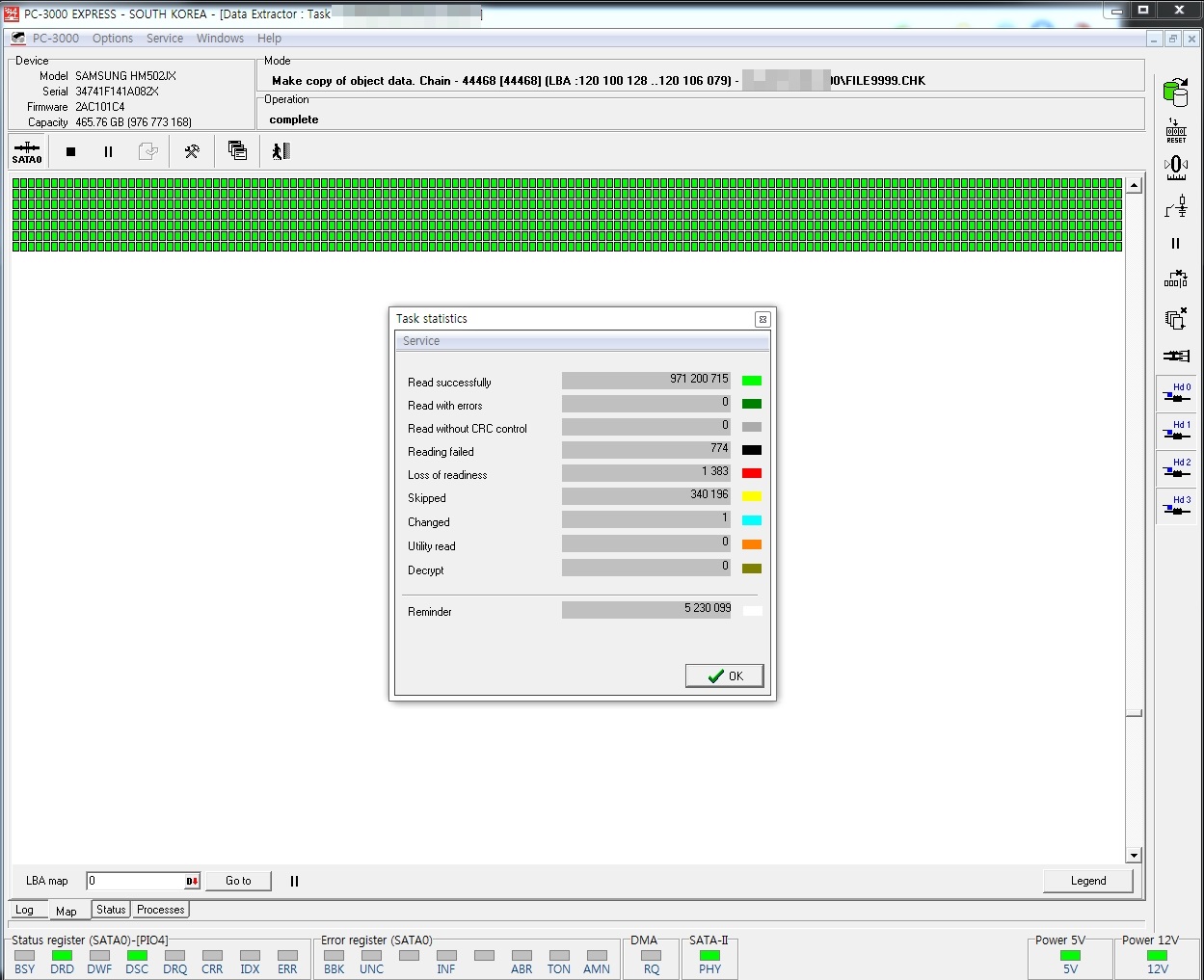1204x980 pixels.
Task: Click the Pause button next to Stop
Action: [108, 151]
